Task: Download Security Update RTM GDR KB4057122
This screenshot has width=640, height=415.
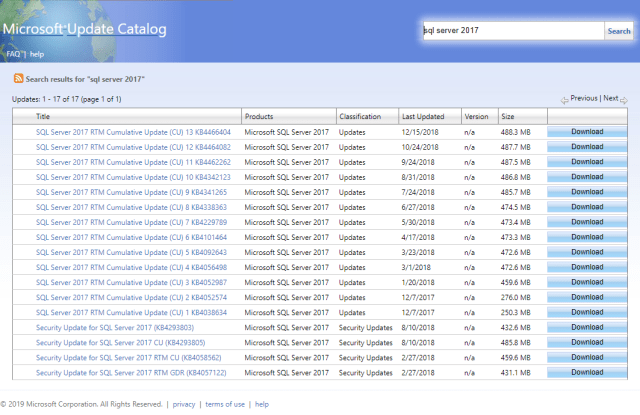Action: point(587,373)
